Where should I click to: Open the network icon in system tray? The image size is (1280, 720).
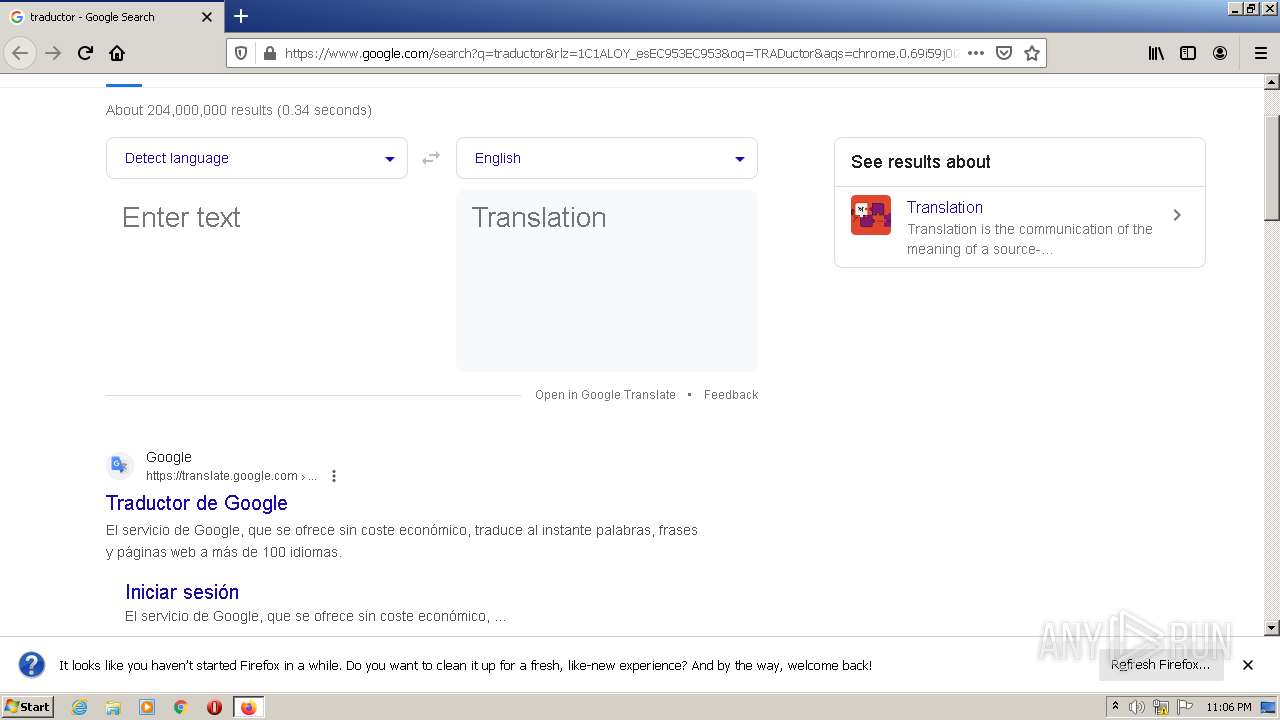(x=1161, y=707)
